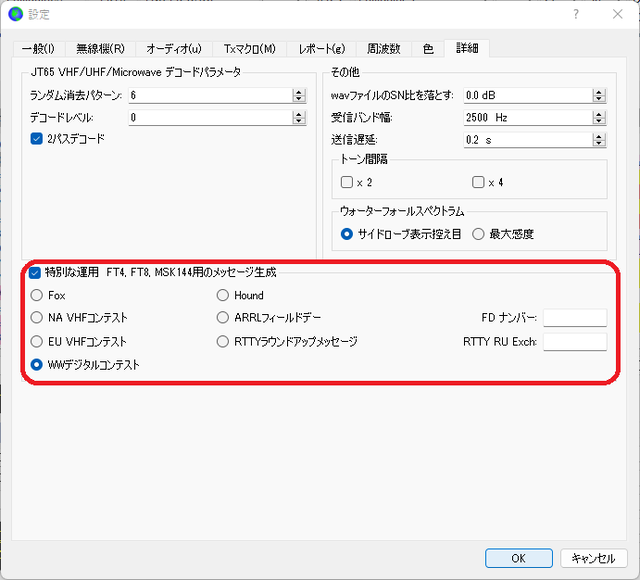The height and width of the screenshot is (580, 640).
Task: Select 最大感度 waterfall option
Action: pyautogui.click(x=503, y=234)
